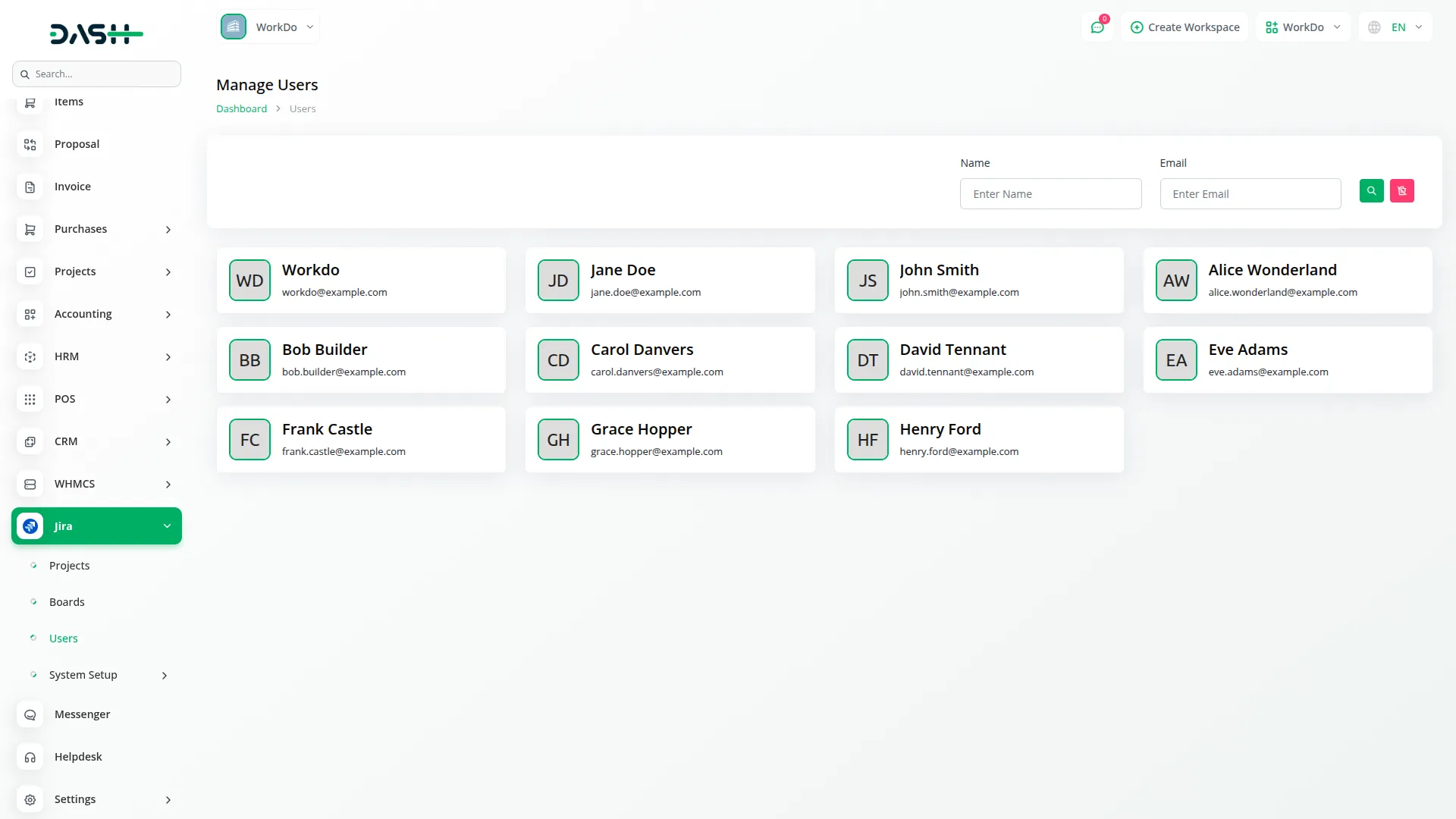Image resolution: width=1456 pixels, height=819 pixels.
Task: Open the Invoice section via its icon
Action: pyautogui.click(x=30, y=187)
